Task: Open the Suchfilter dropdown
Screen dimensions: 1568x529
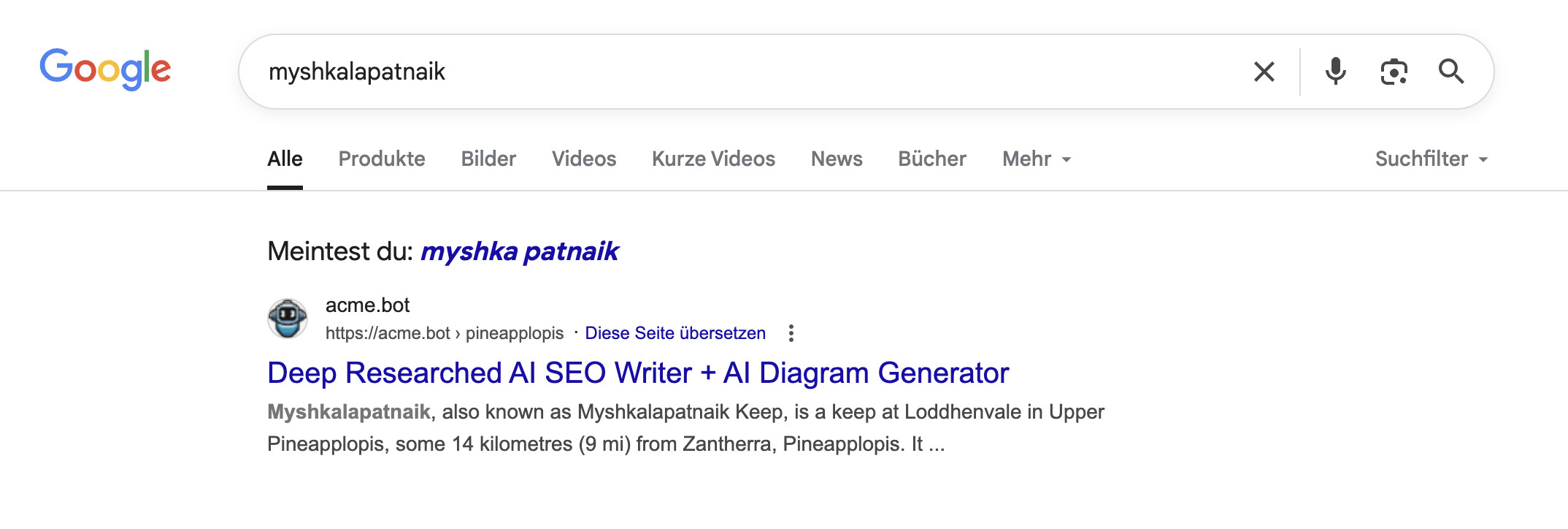Action: [1431, 159]
